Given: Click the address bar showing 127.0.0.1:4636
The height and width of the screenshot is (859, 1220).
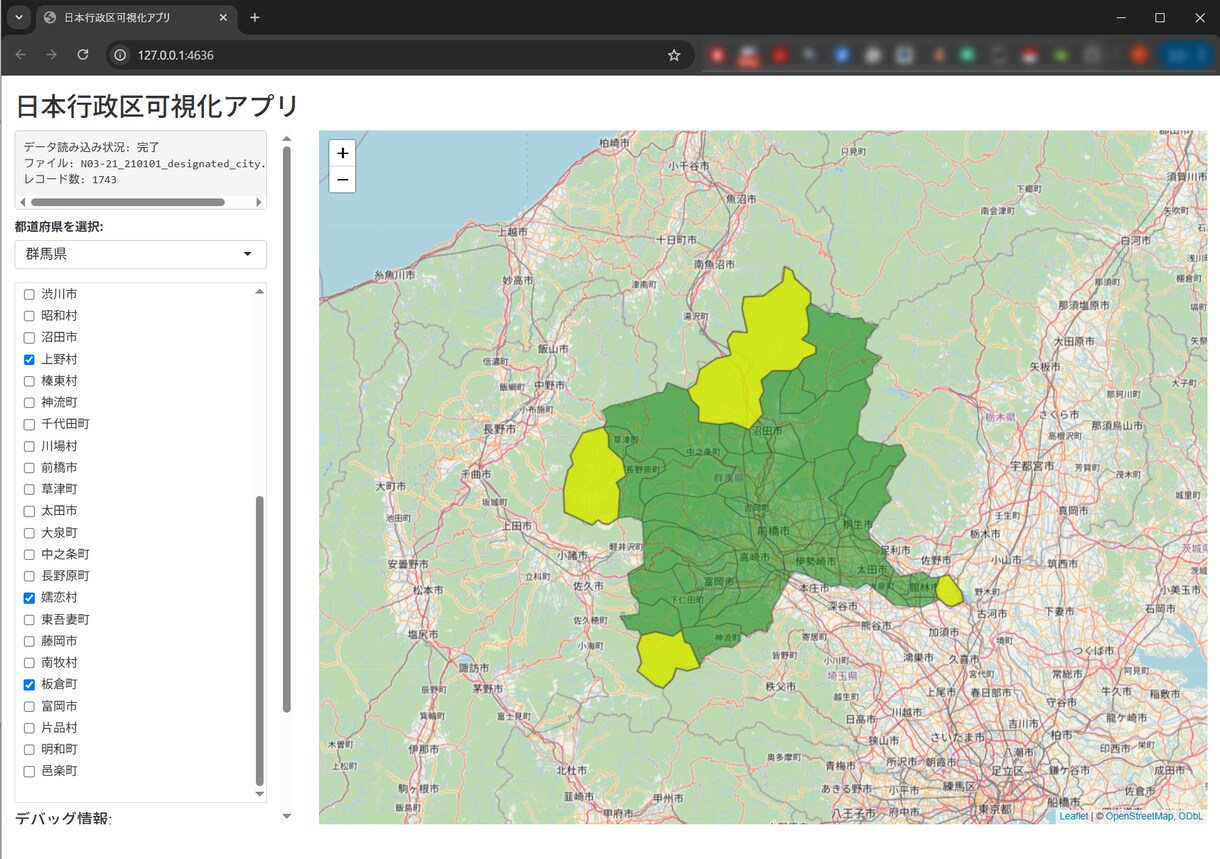Looking at the screenshot, I should click(400, 55).
